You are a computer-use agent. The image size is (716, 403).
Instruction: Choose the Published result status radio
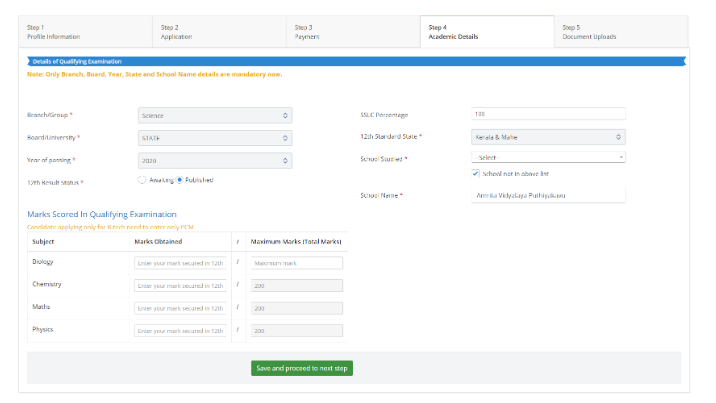pos(180,180)
